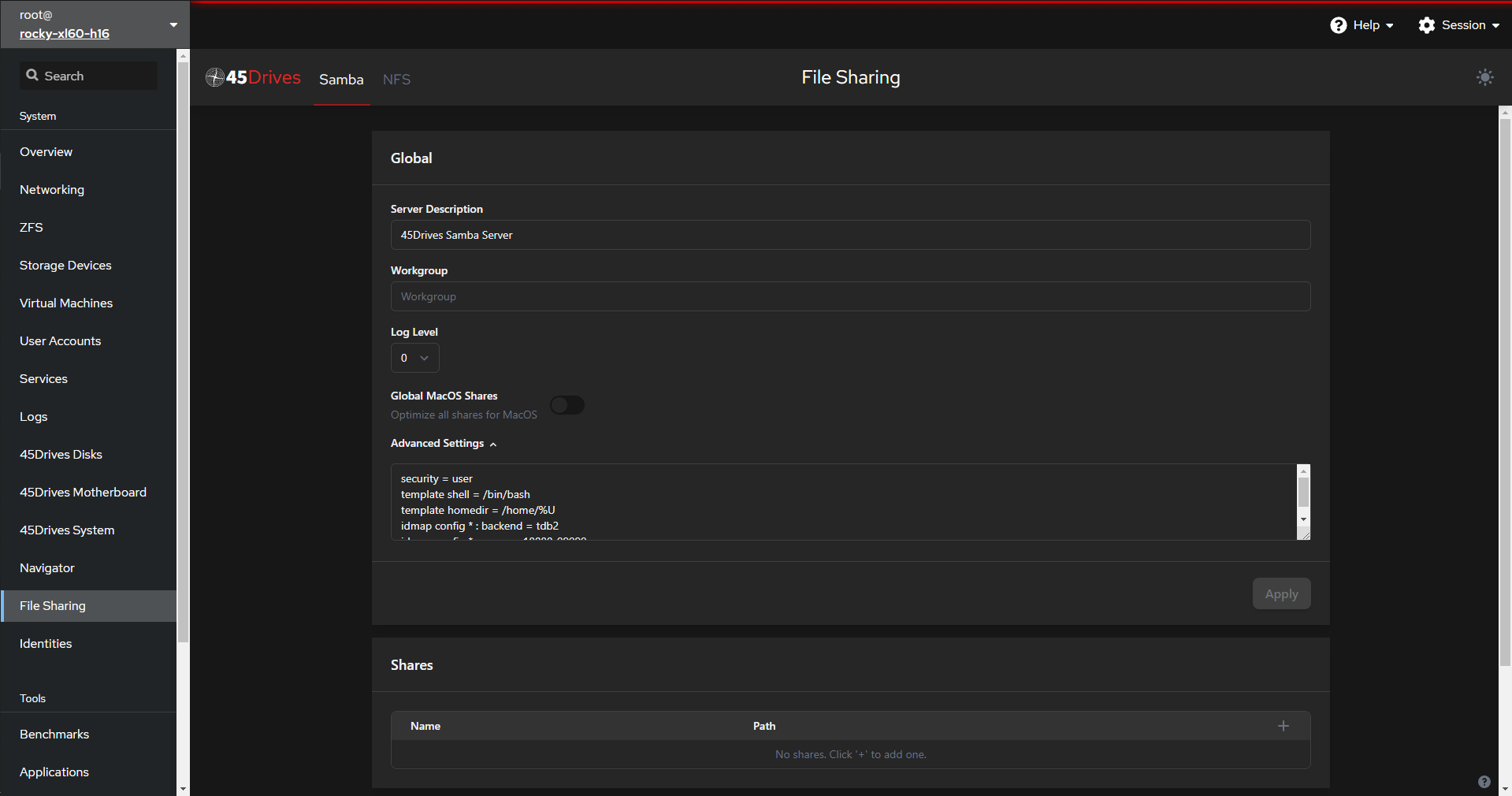Open 45Drives System page

[x=88, y=530]
